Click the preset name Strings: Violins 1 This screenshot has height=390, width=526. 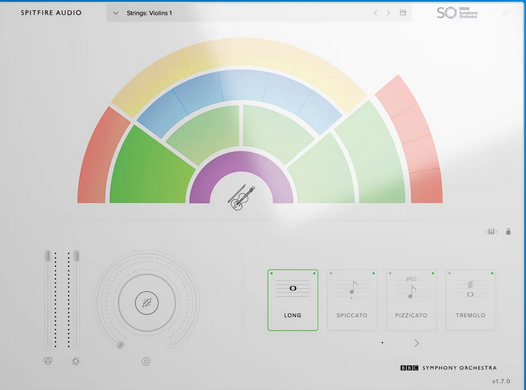coord(149,13)
